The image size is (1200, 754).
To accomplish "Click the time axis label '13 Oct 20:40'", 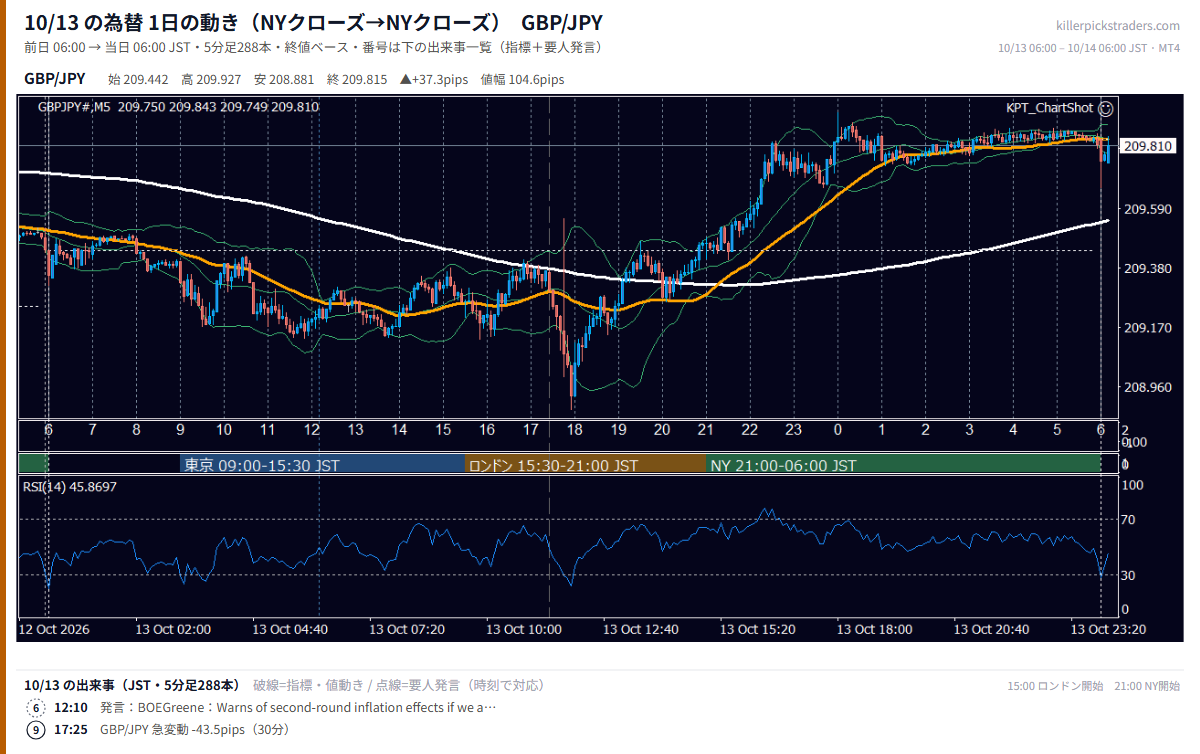I will [991, 630].
